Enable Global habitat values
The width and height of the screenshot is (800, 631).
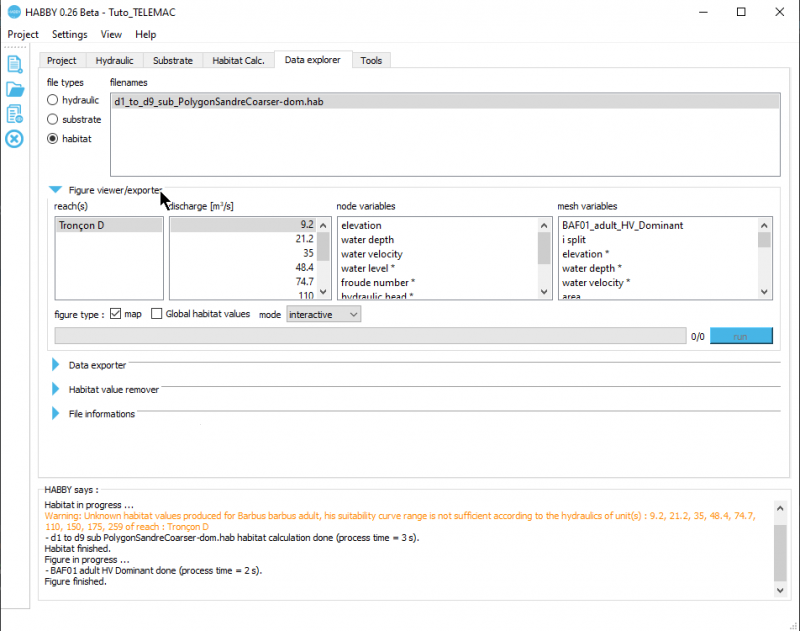coord(156,313)
